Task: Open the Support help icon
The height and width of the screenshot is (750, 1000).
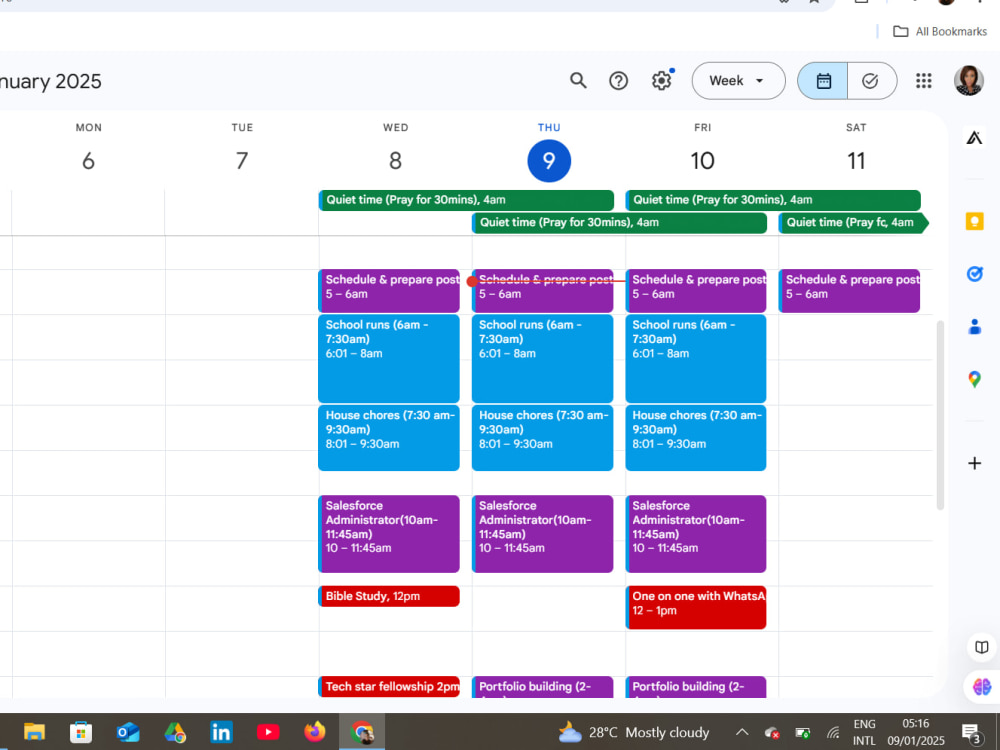Action: tap(618, 81)
